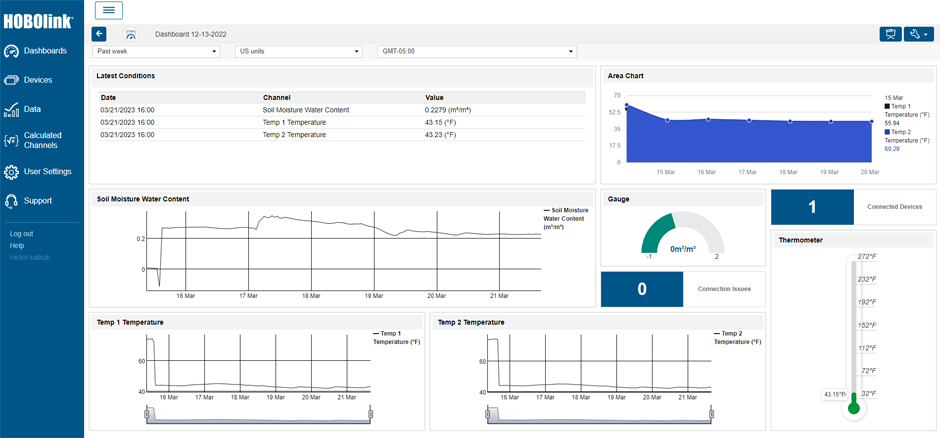Screen dimensions: 940x438
Task: Click area chart data point at 18 Mar
Action: (790, 121)
